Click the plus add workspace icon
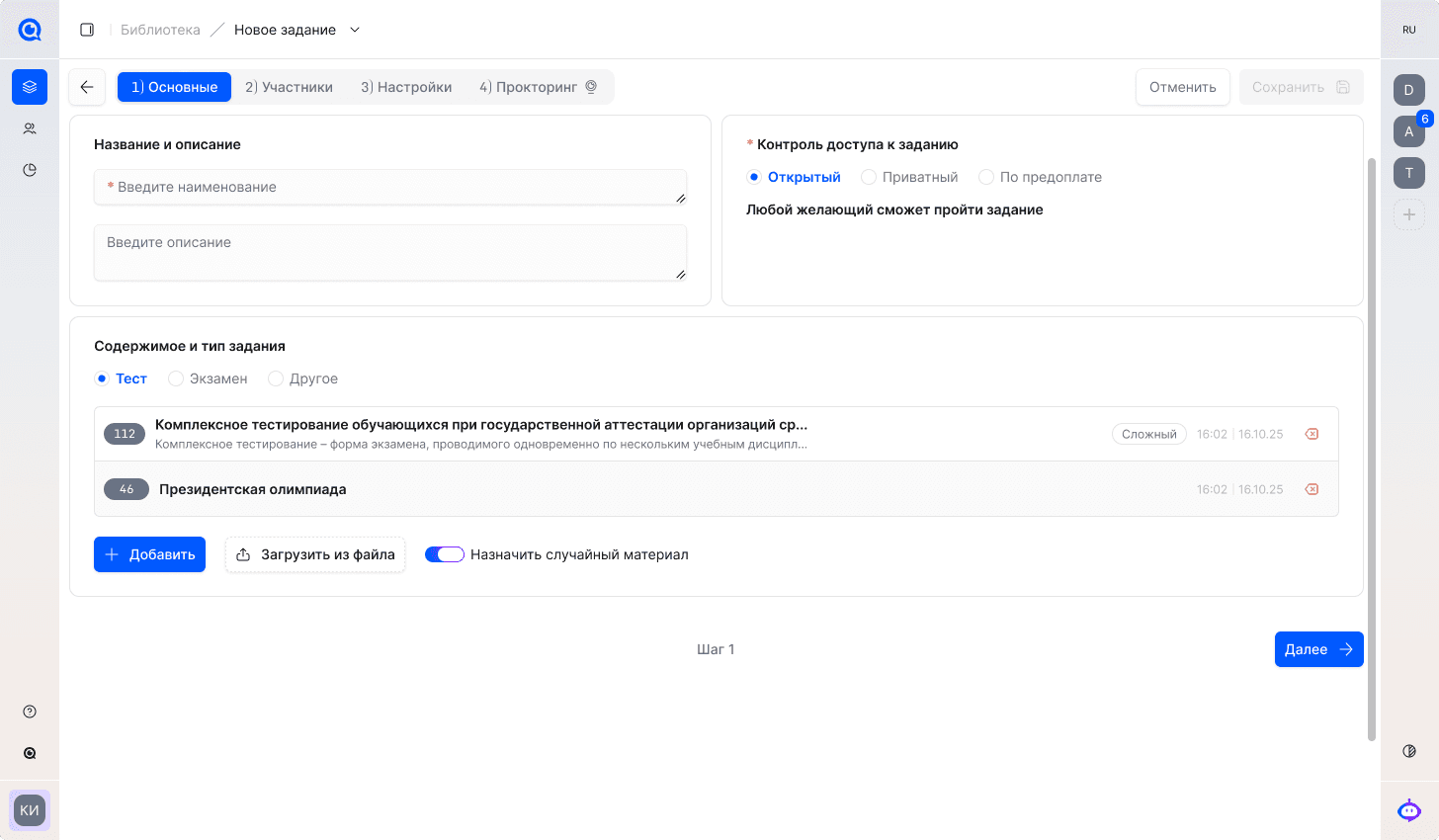The height and width of the screenshot is (840, 1439). [1409, 214]
